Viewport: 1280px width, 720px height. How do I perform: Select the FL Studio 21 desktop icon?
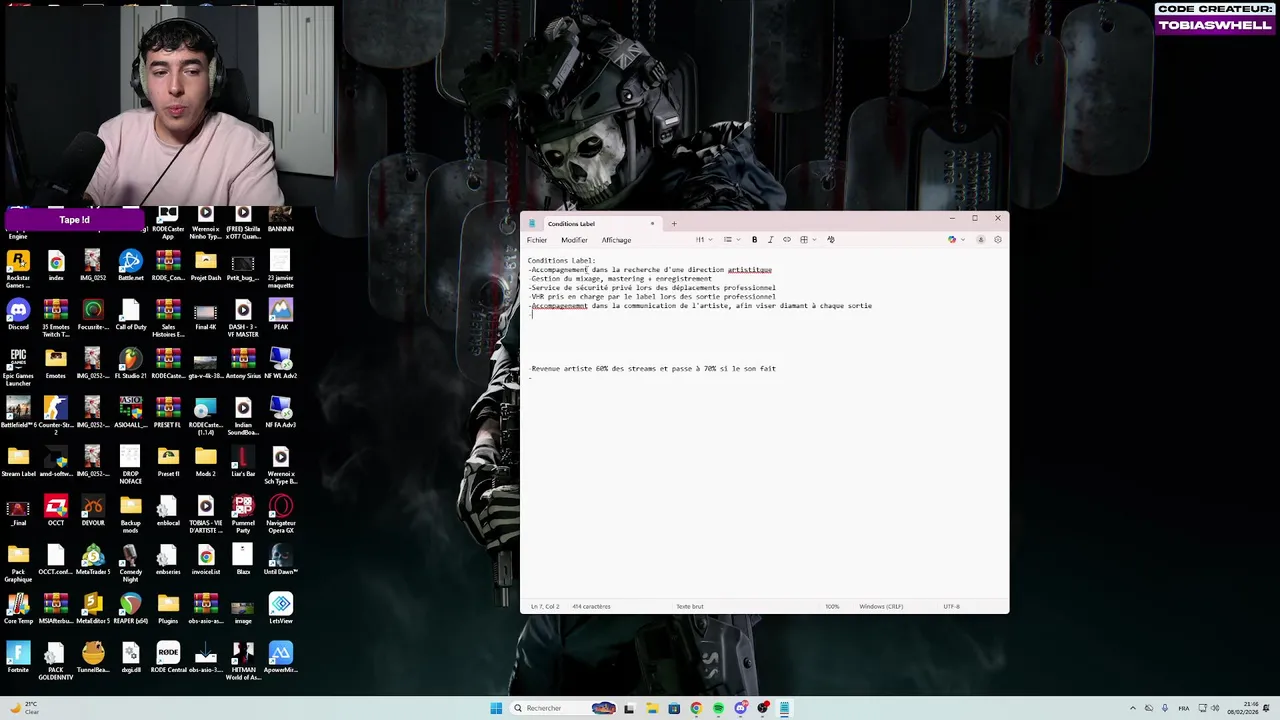tap(131, 364)
